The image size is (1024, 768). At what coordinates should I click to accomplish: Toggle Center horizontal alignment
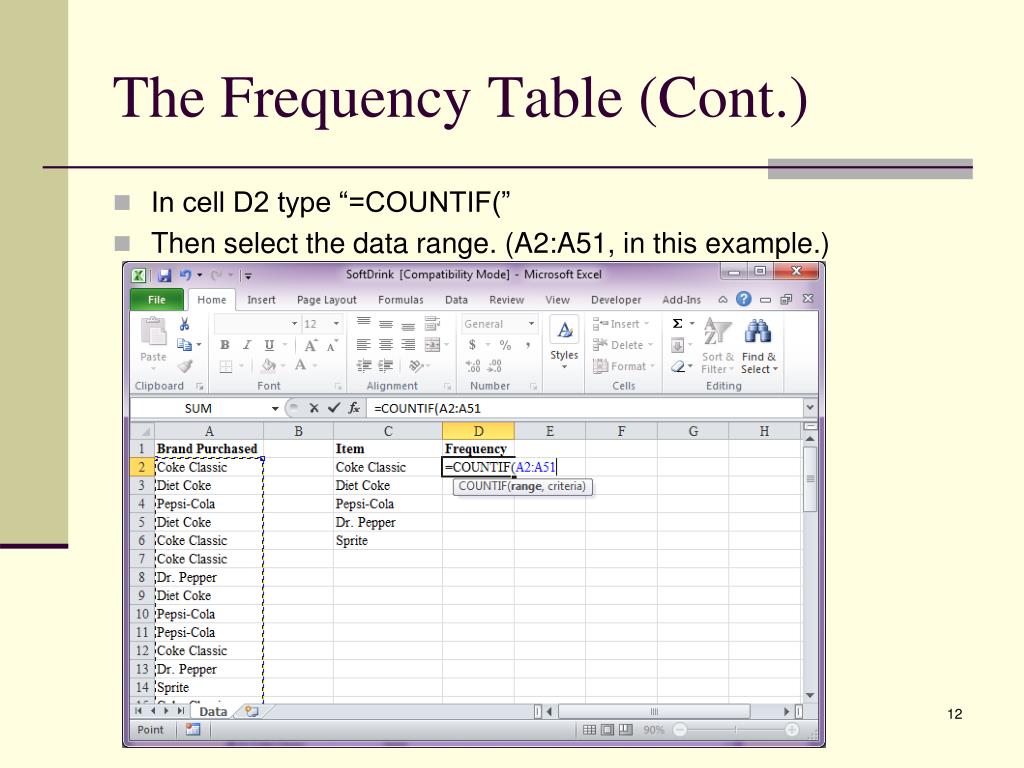[x=386, y=345]
